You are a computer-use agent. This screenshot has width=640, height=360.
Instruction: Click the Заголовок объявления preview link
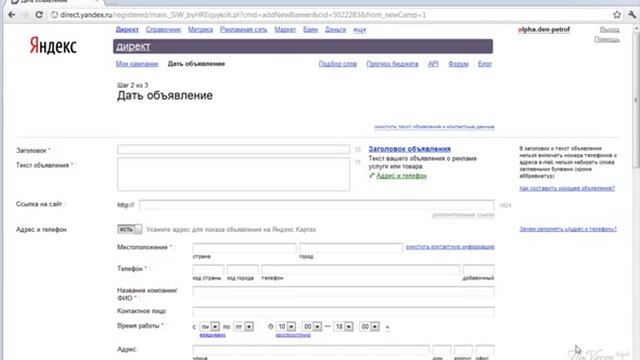point(409,149)
